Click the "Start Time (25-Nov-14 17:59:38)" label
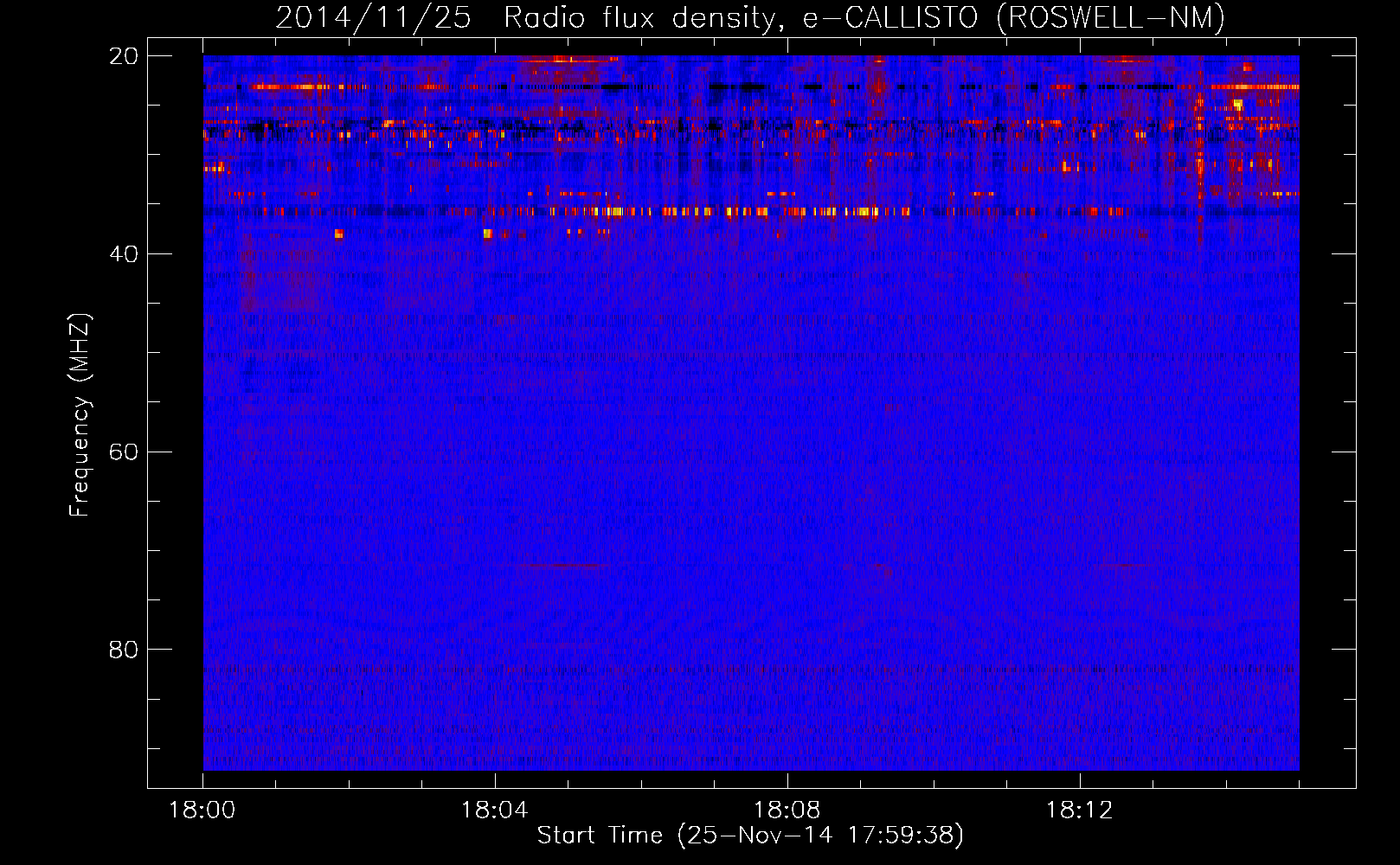The height and width of the screenshot is (865, 1400). click(x=750, y=836)
